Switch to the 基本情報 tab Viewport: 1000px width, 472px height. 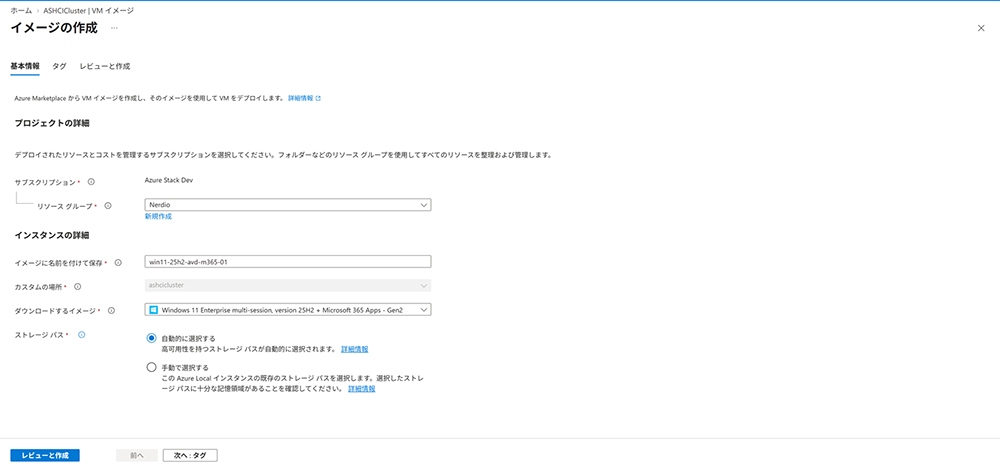25,66
